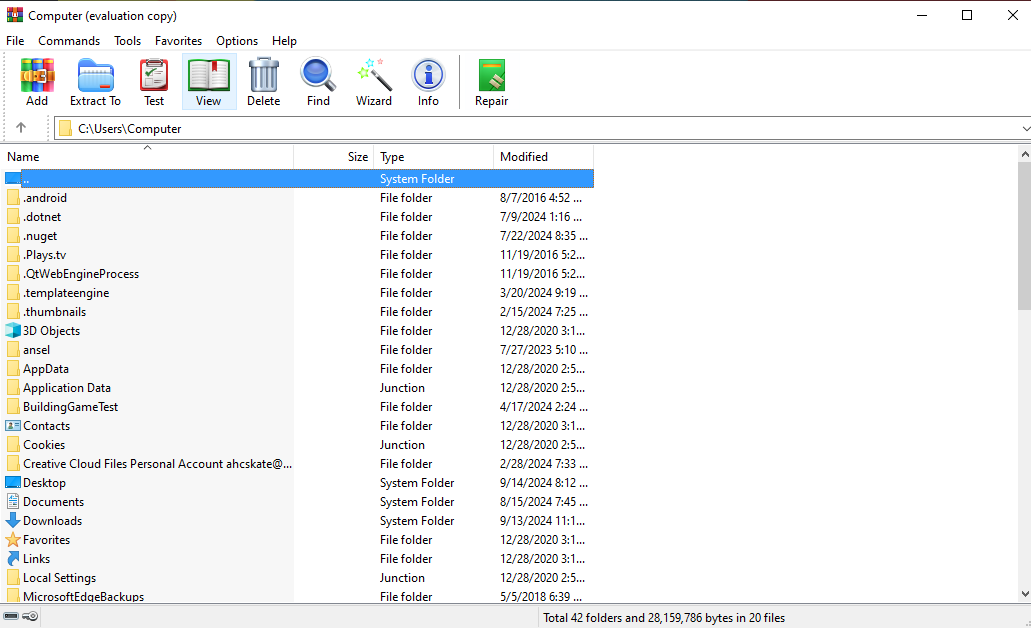Viewport: 1031px width, 628px height.
Task: Select the Application Data junction name
Action: [67, 388]
